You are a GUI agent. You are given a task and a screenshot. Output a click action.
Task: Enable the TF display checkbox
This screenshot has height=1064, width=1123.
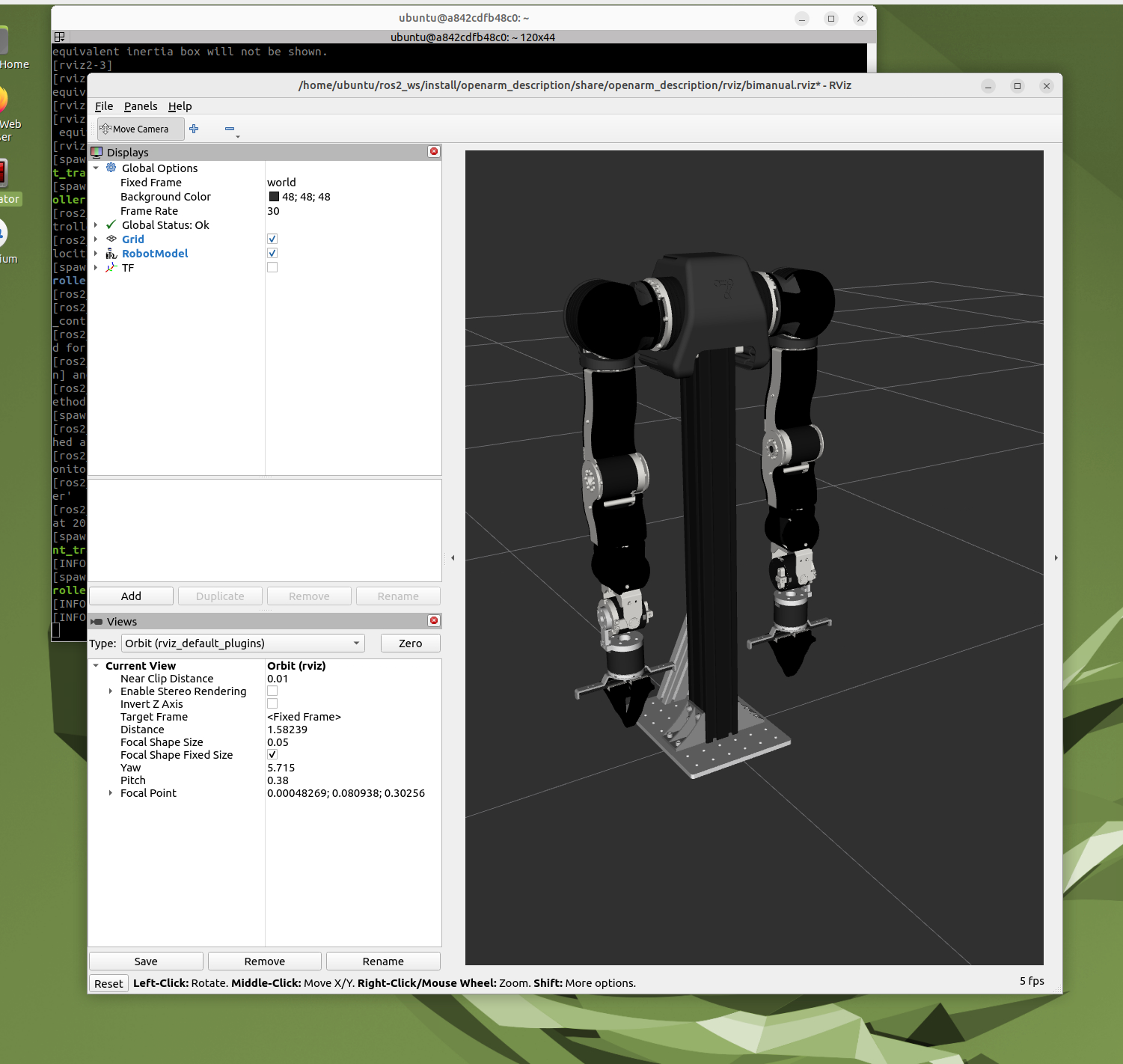[x=272, y=268]
